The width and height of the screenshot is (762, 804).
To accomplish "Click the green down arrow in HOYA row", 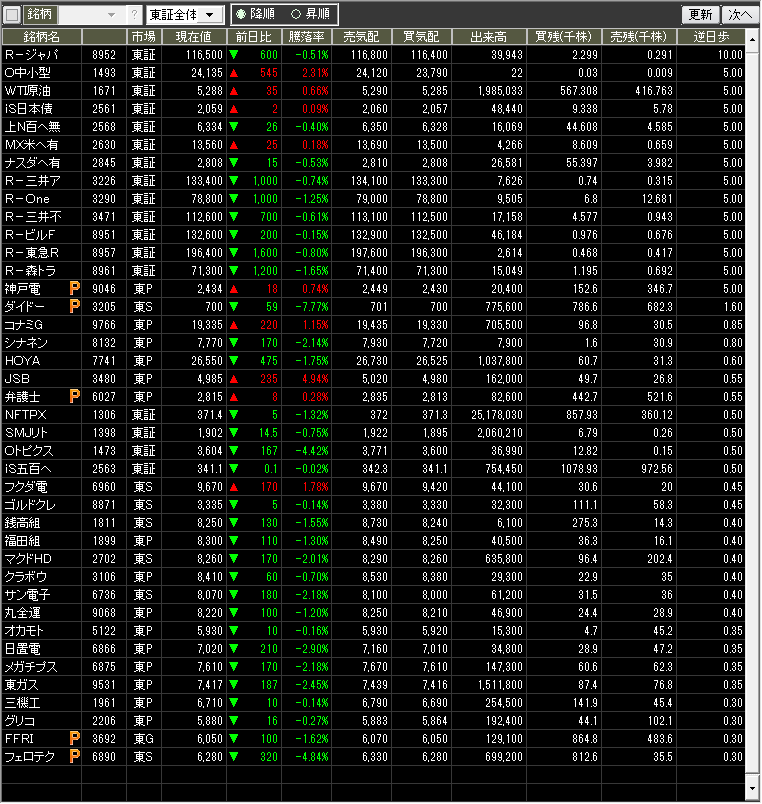I will pyautogui.click(x=233, y=361).
